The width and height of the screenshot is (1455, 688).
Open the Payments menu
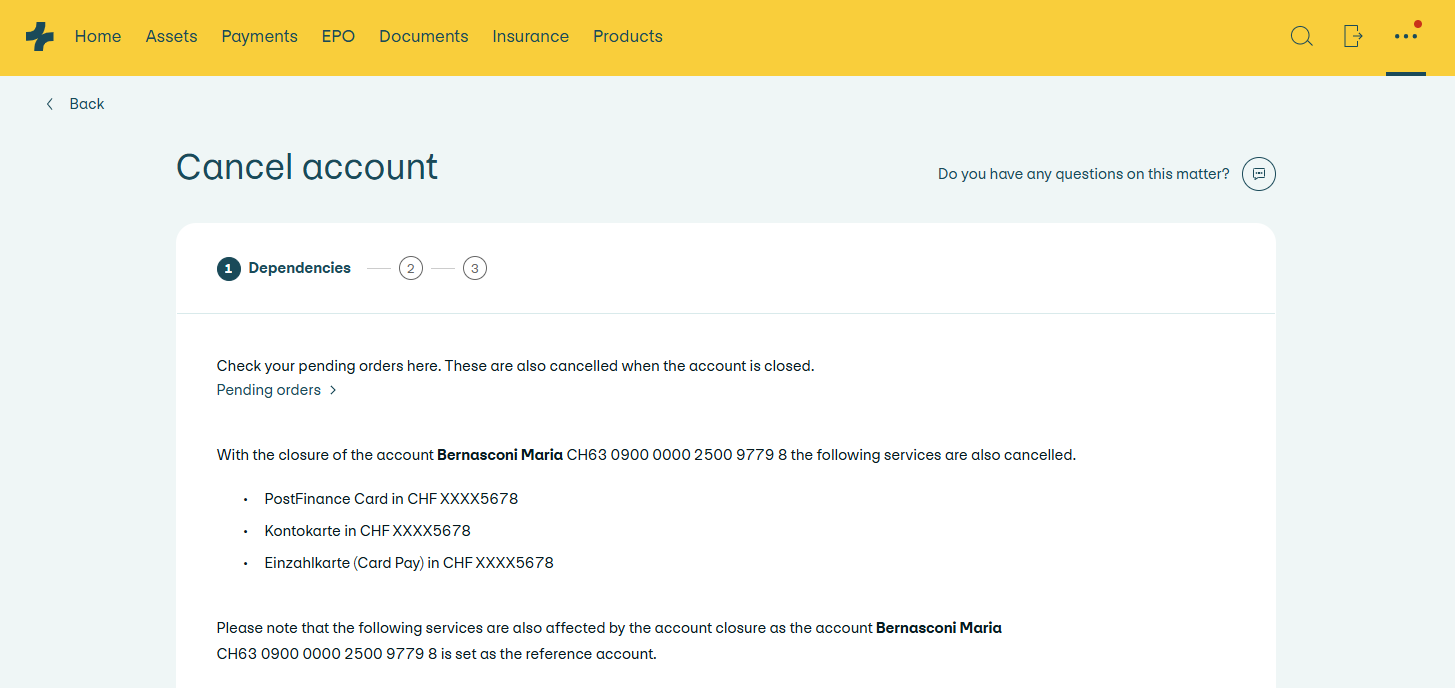(x=260, y=36)
